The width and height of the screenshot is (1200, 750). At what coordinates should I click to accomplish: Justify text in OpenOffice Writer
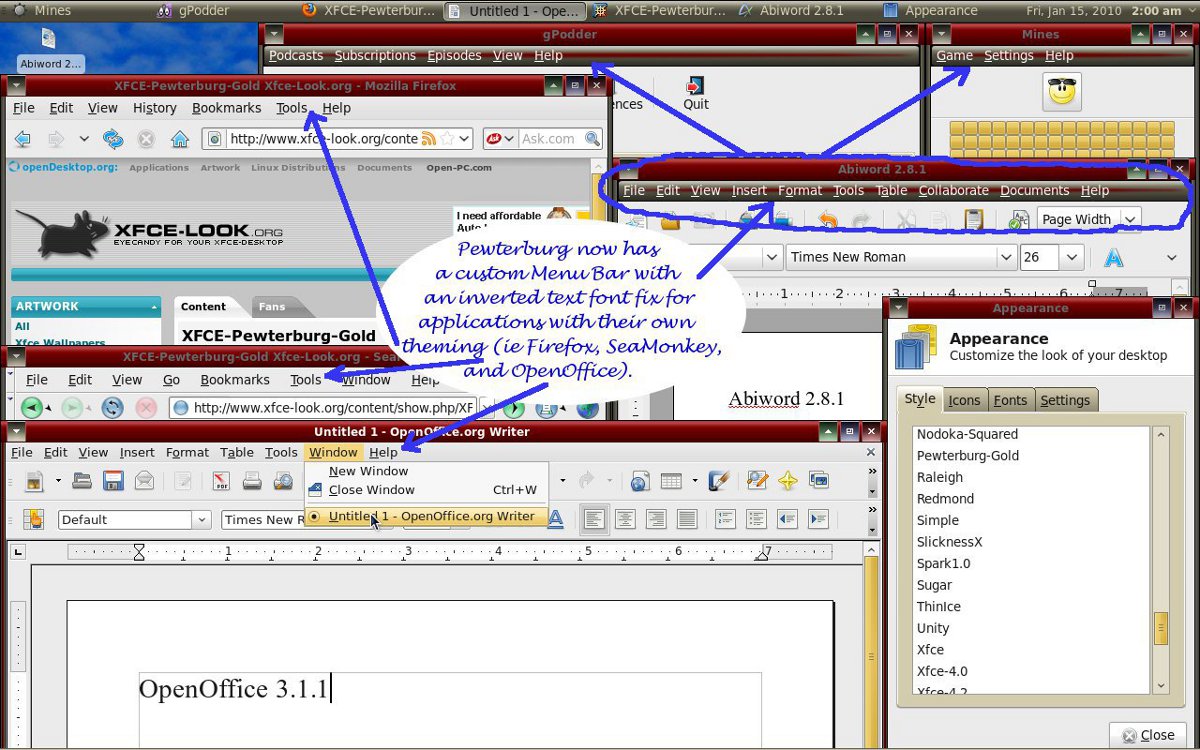[x=687, y=519]
